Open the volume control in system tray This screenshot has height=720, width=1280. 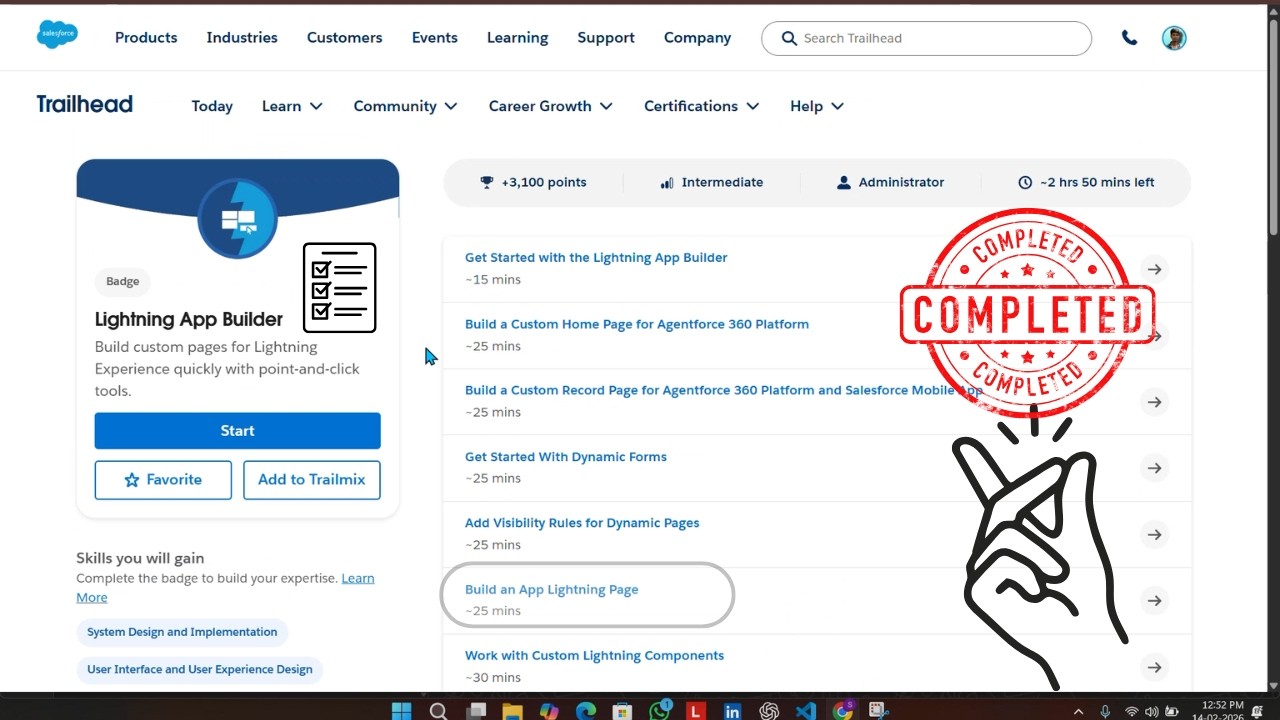click(x=1154, y=711)
